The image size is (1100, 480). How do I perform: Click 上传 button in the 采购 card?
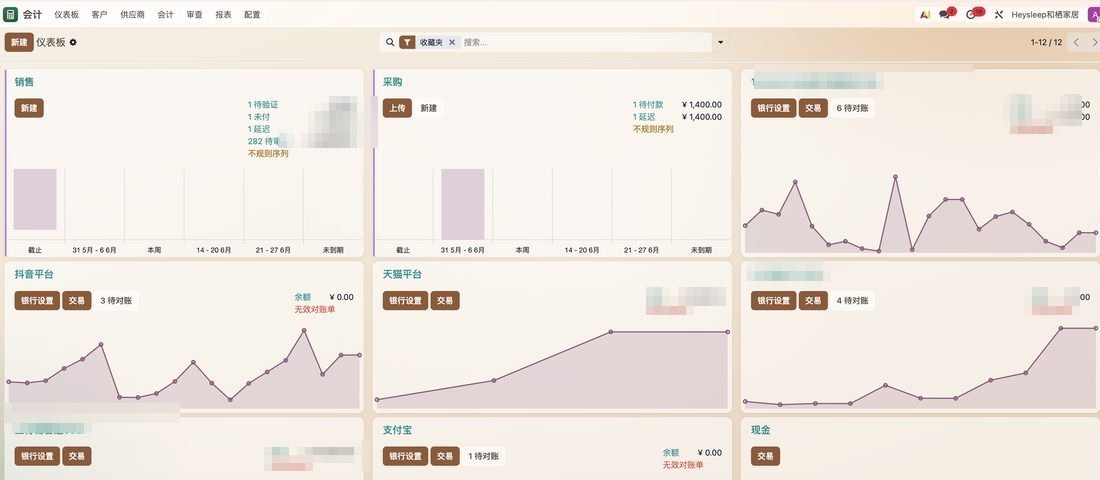click(397, 108)
